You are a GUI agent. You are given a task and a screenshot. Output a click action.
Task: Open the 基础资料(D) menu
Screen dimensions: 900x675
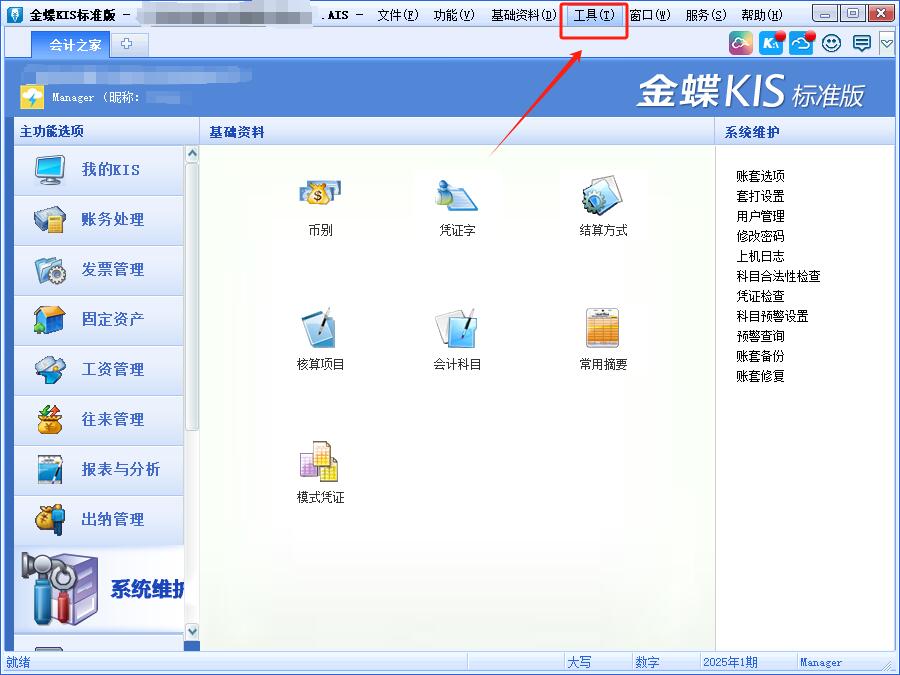(523, 15)
